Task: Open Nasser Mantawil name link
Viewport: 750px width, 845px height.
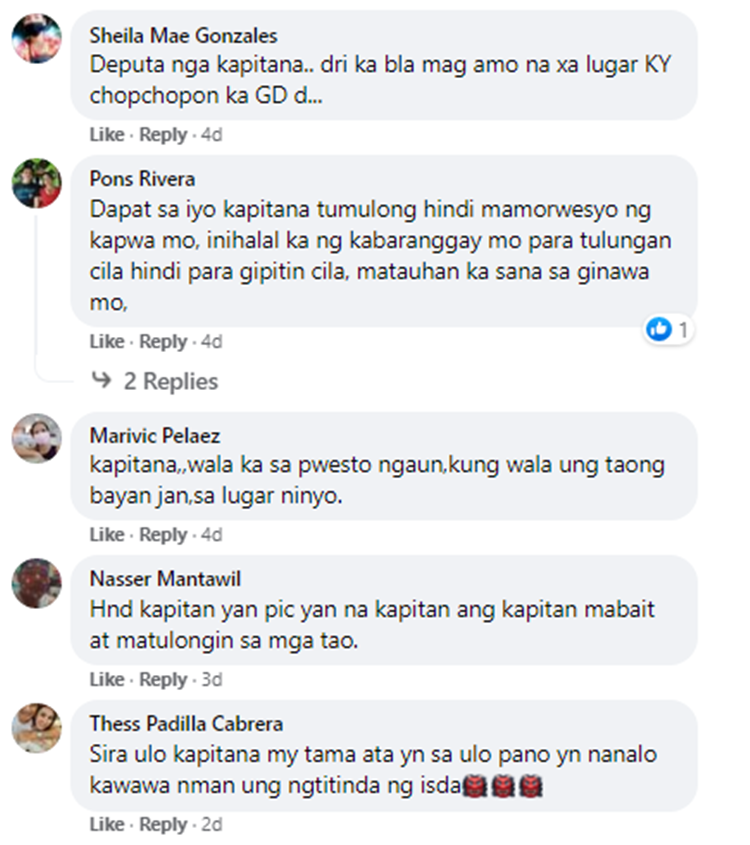Action: pos(165,579)
